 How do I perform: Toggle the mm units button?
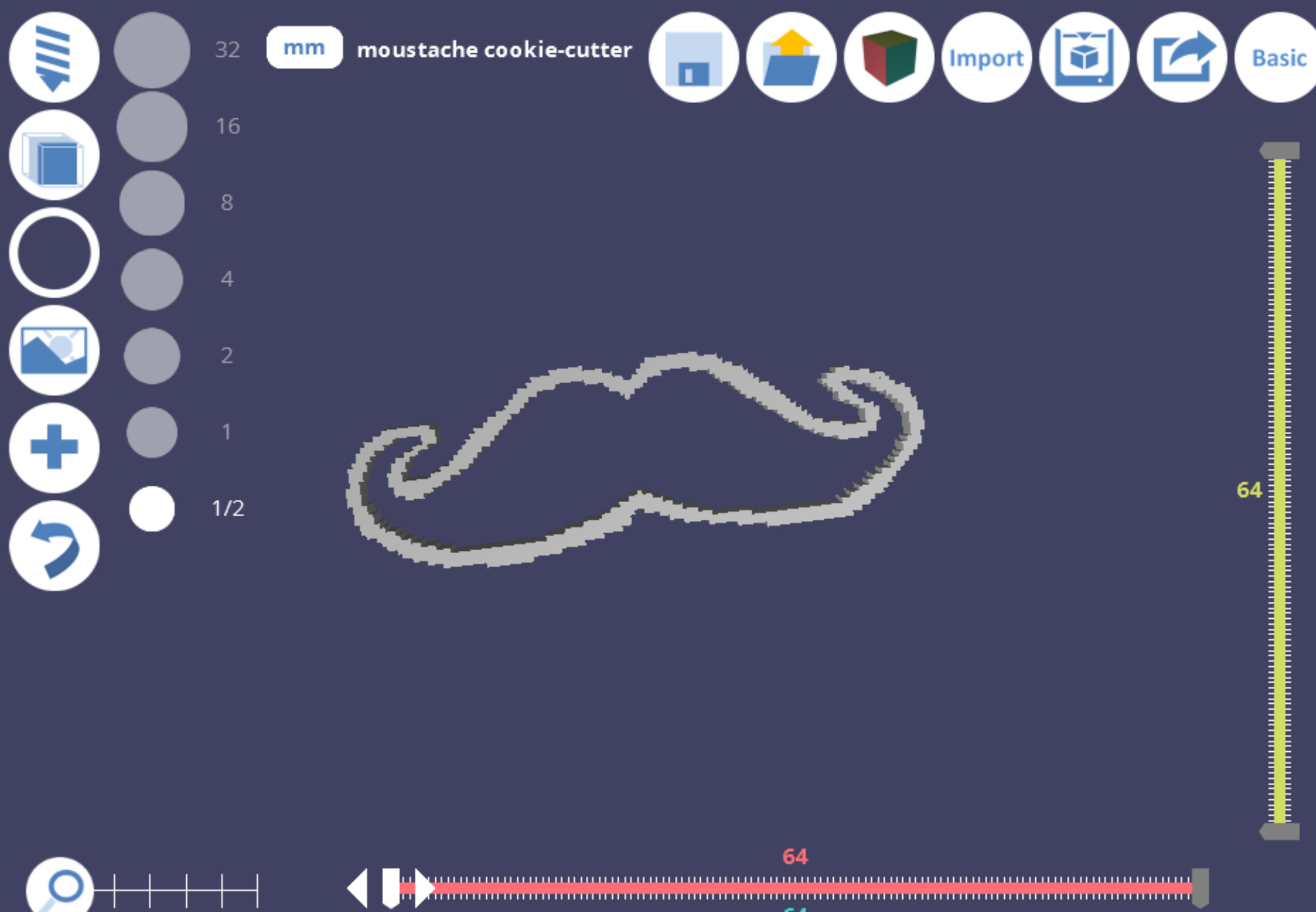pos(305,48)
